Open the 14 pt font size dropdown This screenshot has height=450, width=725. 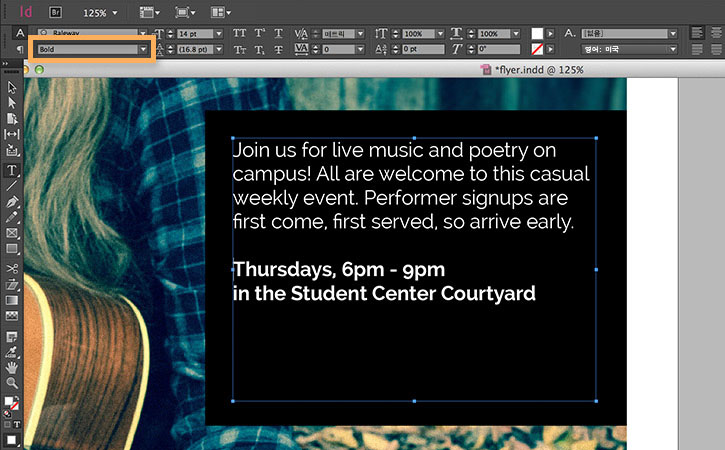tap(219, 33)
